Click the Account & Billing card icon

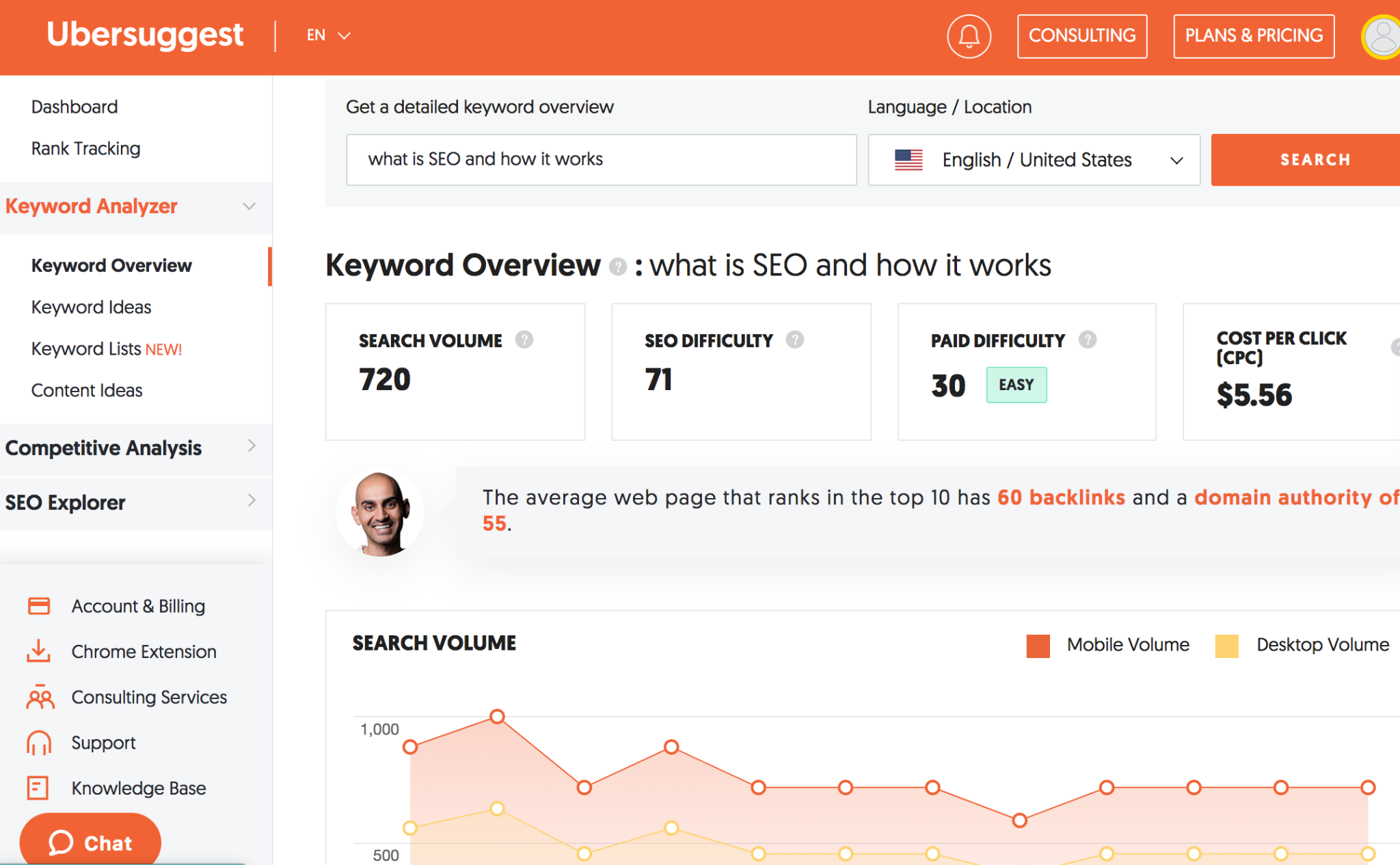coord(39,606)
